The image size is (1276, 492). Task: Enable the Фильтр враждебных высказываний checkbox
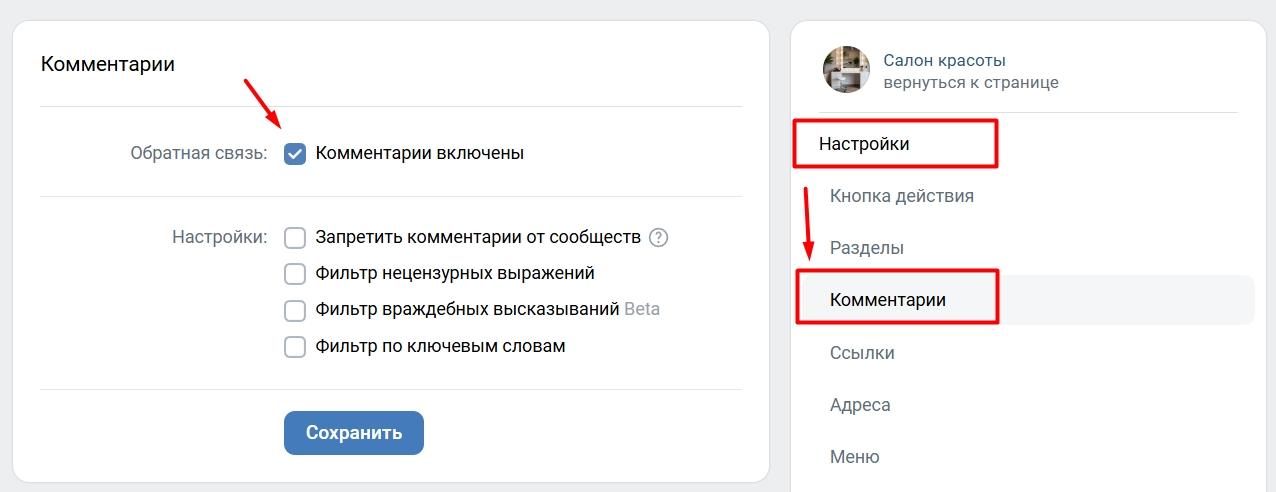(x=295, y=310)
